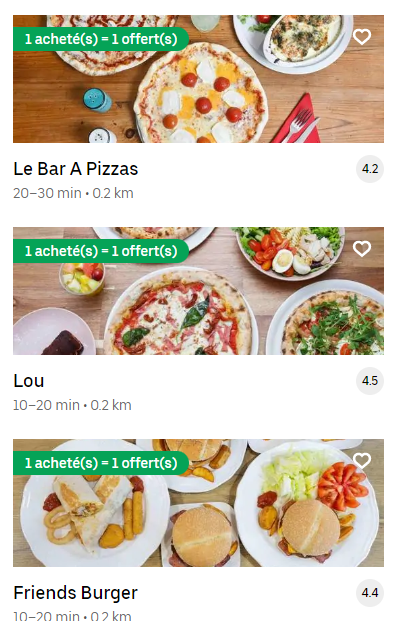396x621 pixels.
Task: Click the 0.2 km distance under Lou
Action: (x=111, y=405)
